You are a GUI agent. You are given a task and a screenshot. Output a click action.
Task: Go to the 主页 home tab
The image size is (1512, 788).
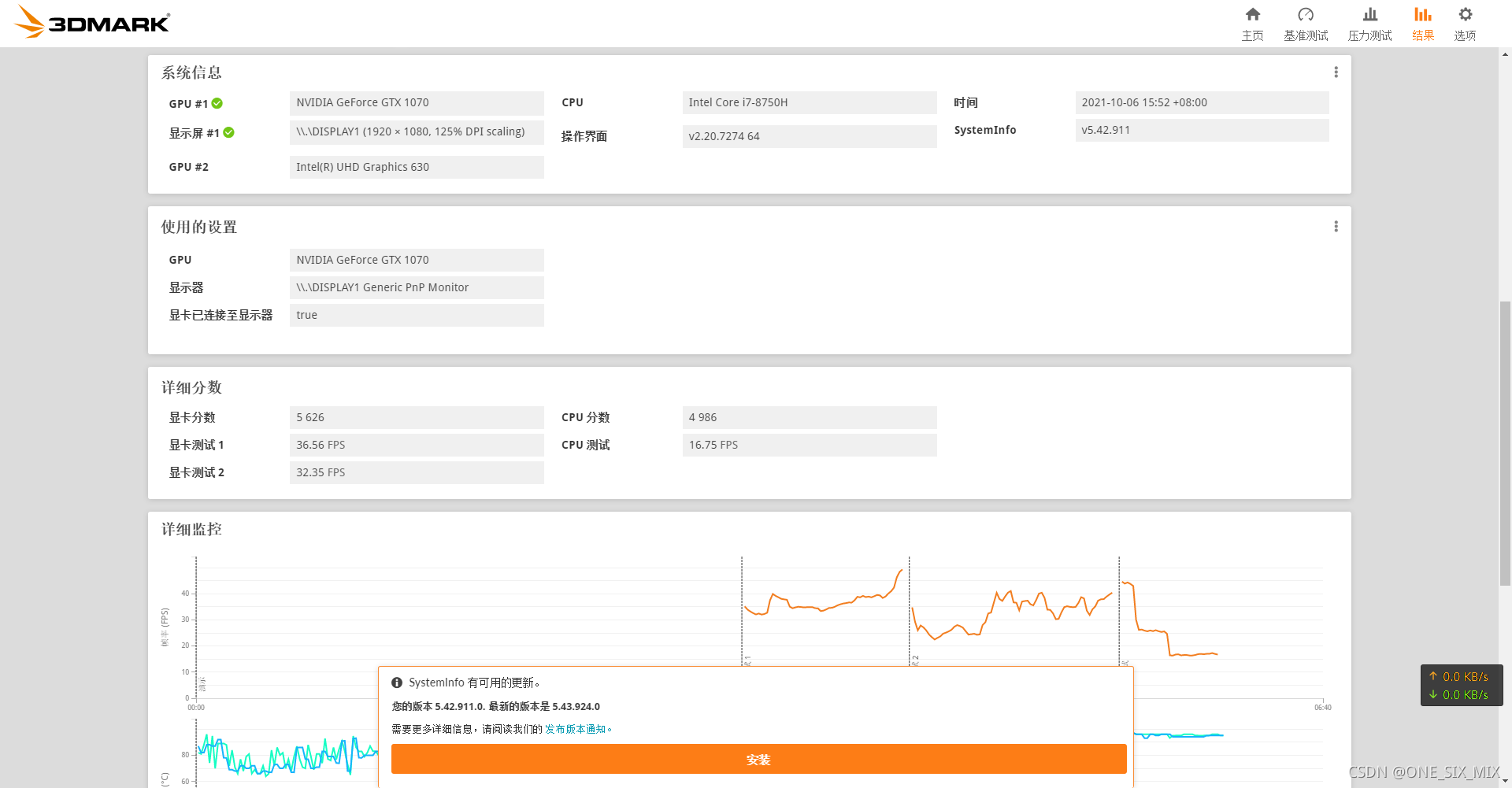(x=1252, y=24)
